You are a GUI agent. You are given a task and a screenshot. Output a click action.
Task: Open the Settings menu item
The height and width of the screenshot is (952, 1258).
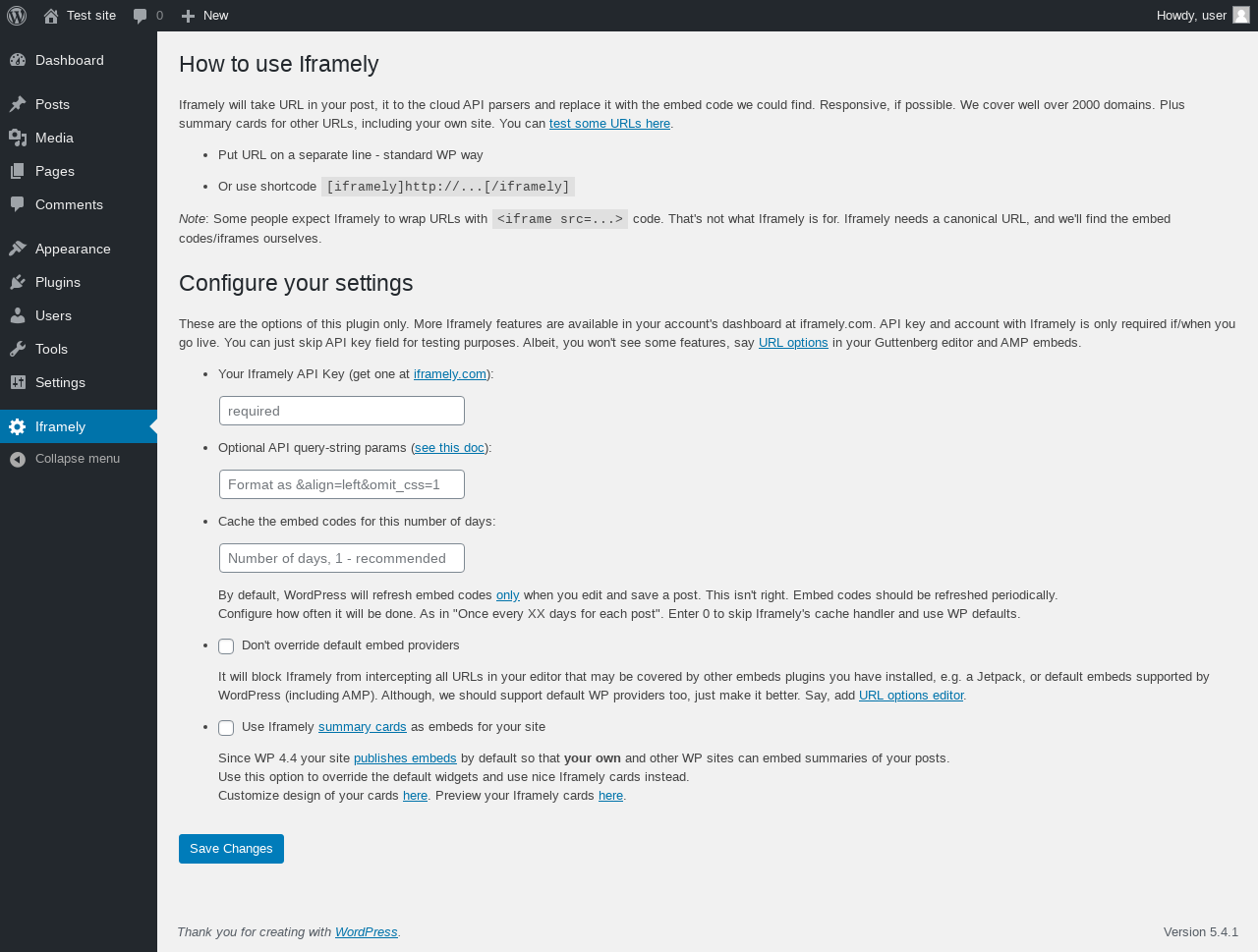[60, 382]
